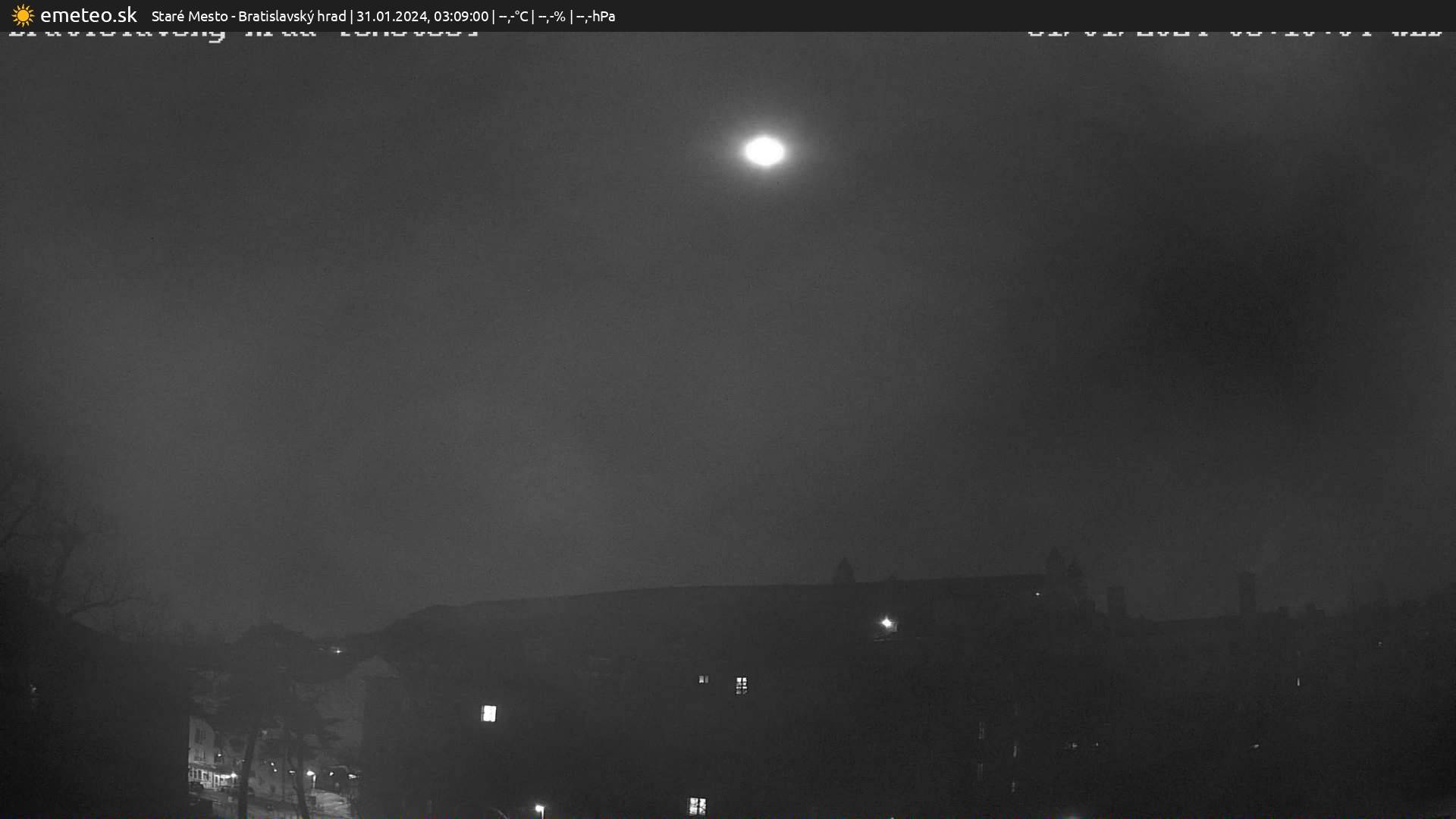Click the bright moon in the sky

764,151
